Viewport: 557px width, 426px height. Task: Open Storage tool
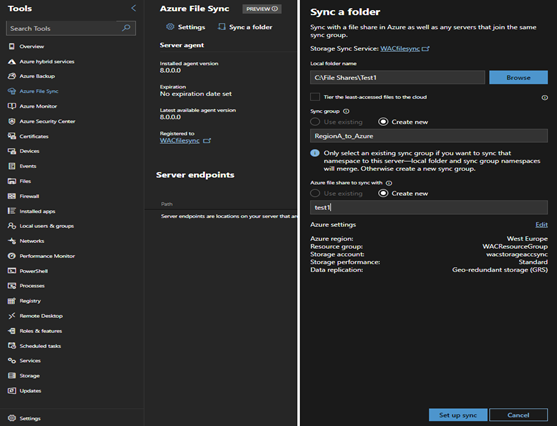click(x=29, y=376)
